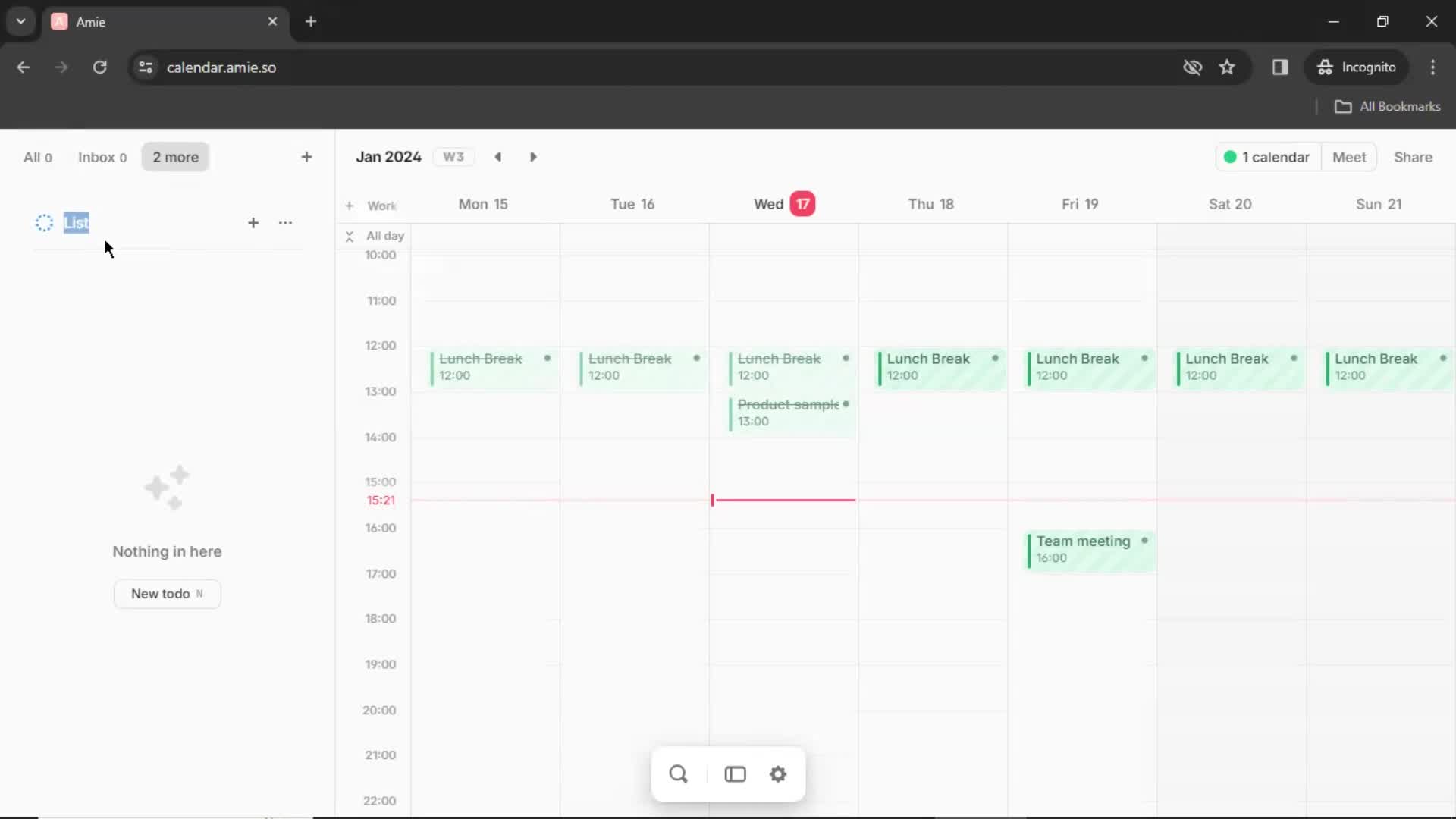Click the Share button in top bar

pyautogui.click(x=1413, y=157)
